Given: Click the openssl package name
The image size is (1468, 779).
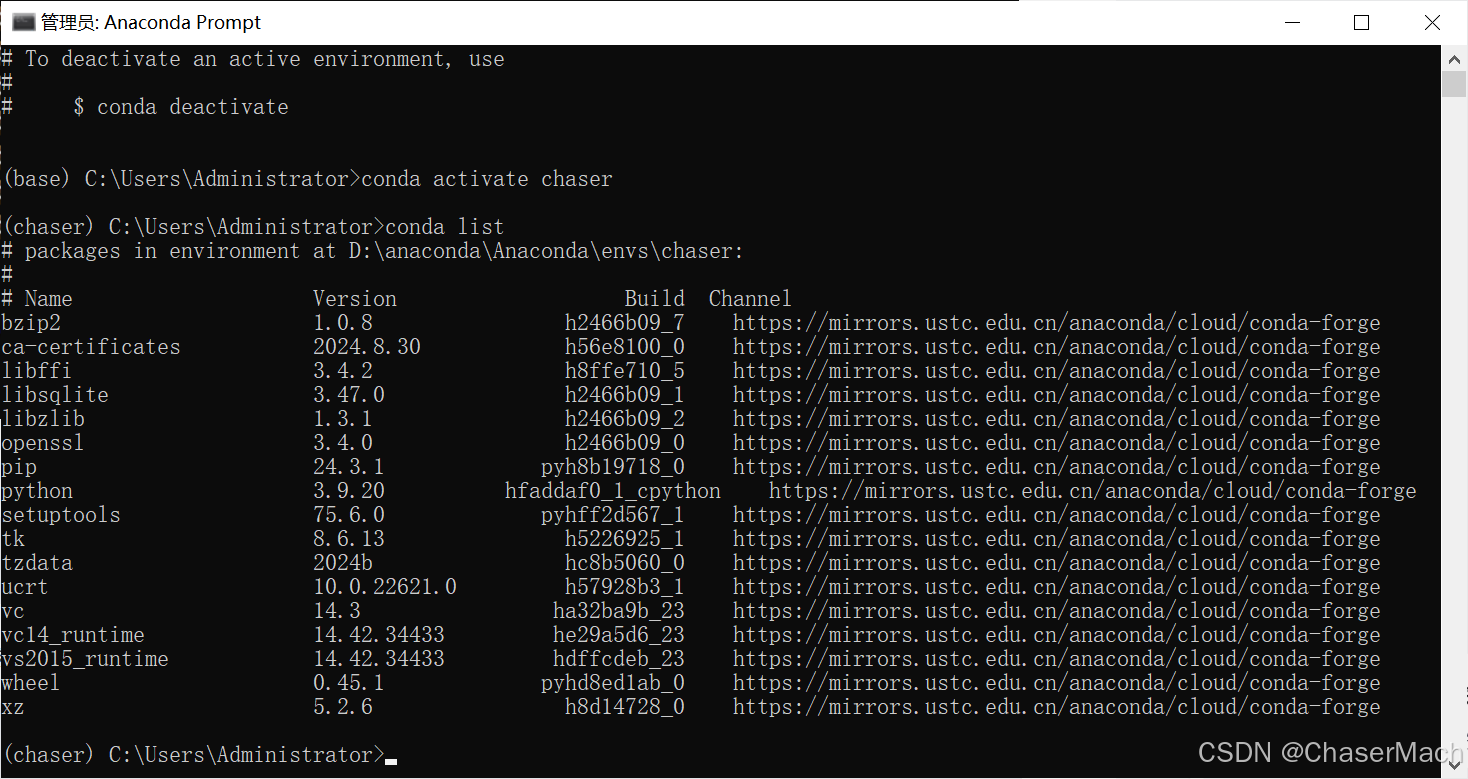Looking at the screenshot, I should pyautogui.click(x=43, y=443).
